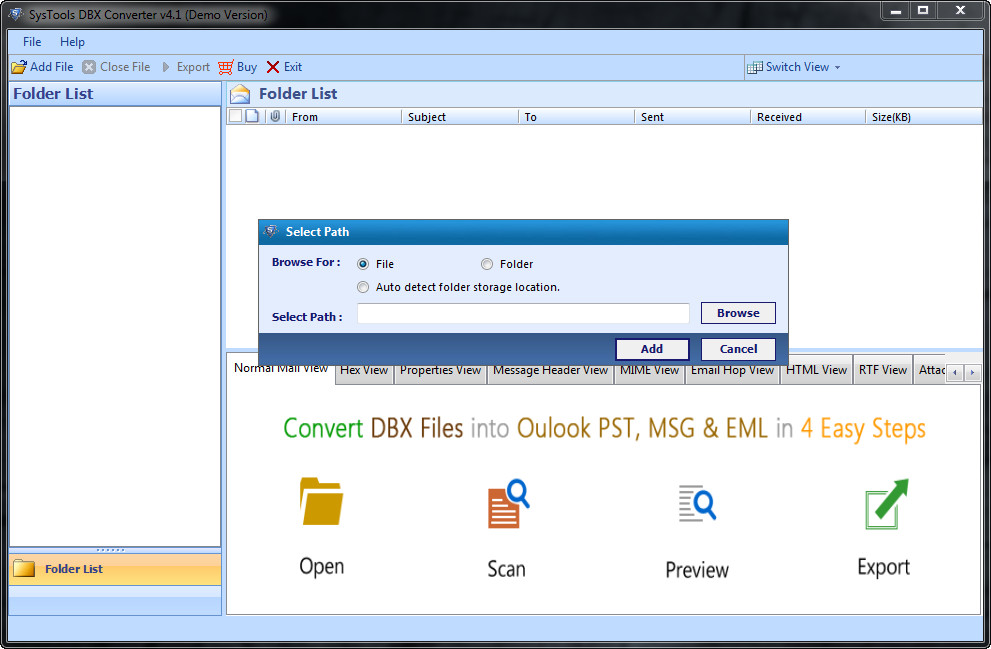
Task: Select the Folder radio button
Action: 487,264
